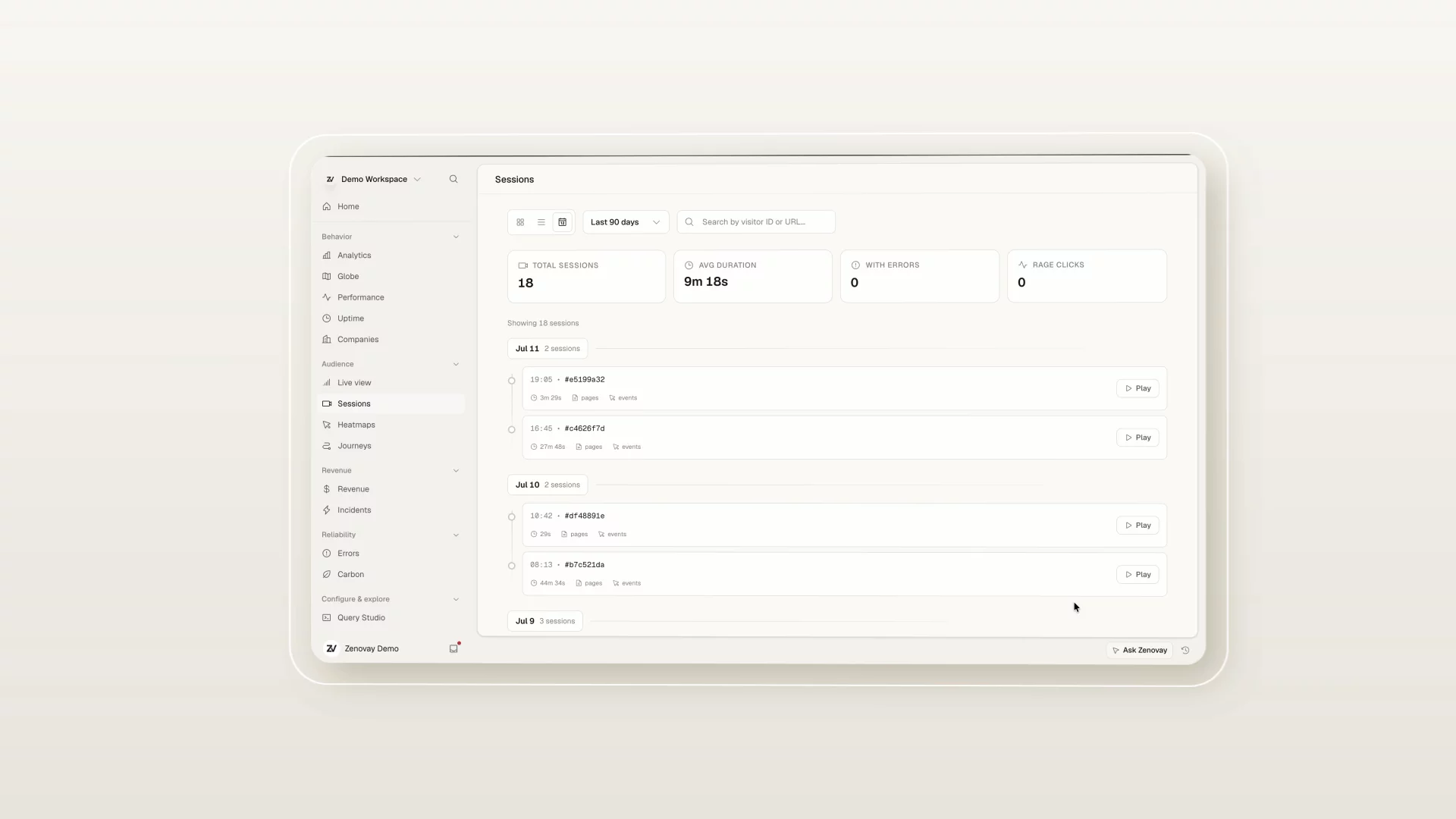Image resolution: width=1456 pixels, height=819 pixels.
Task: Click the Errors alert circle icon
Action: coord(326,554)
